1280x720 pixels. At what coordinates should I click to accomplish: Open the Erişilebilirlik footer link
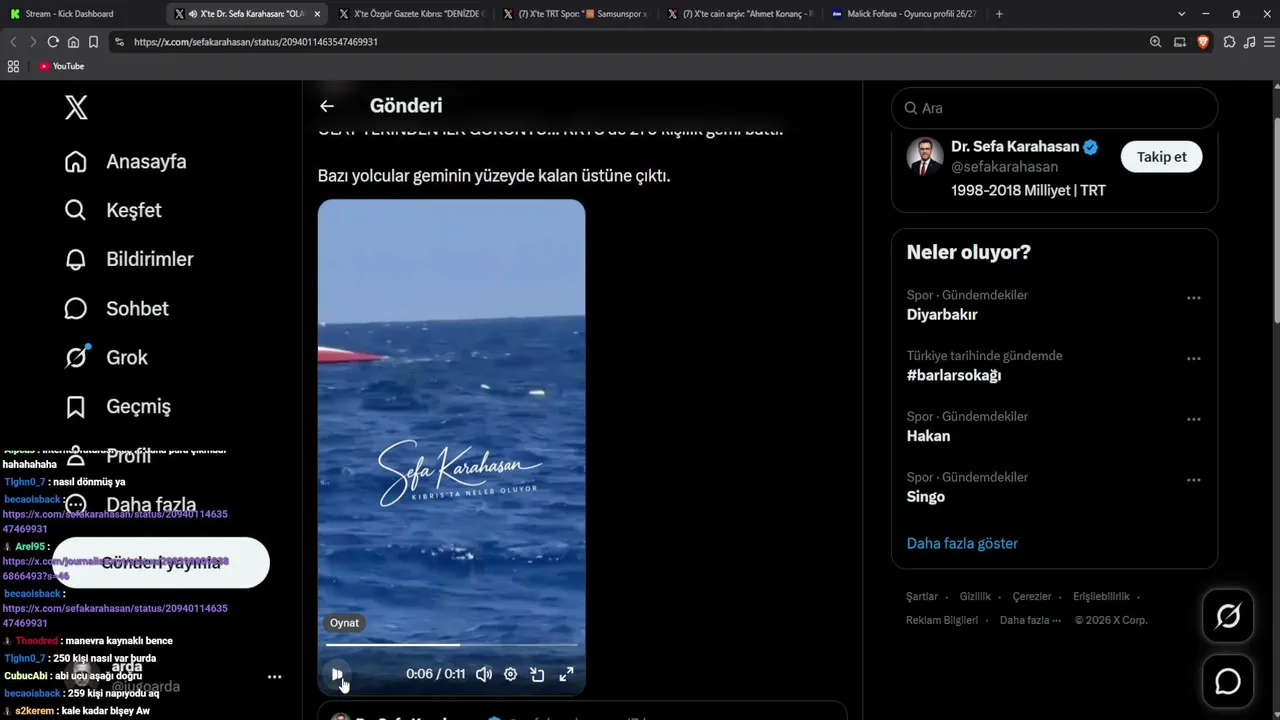[x=1101, y=597]
